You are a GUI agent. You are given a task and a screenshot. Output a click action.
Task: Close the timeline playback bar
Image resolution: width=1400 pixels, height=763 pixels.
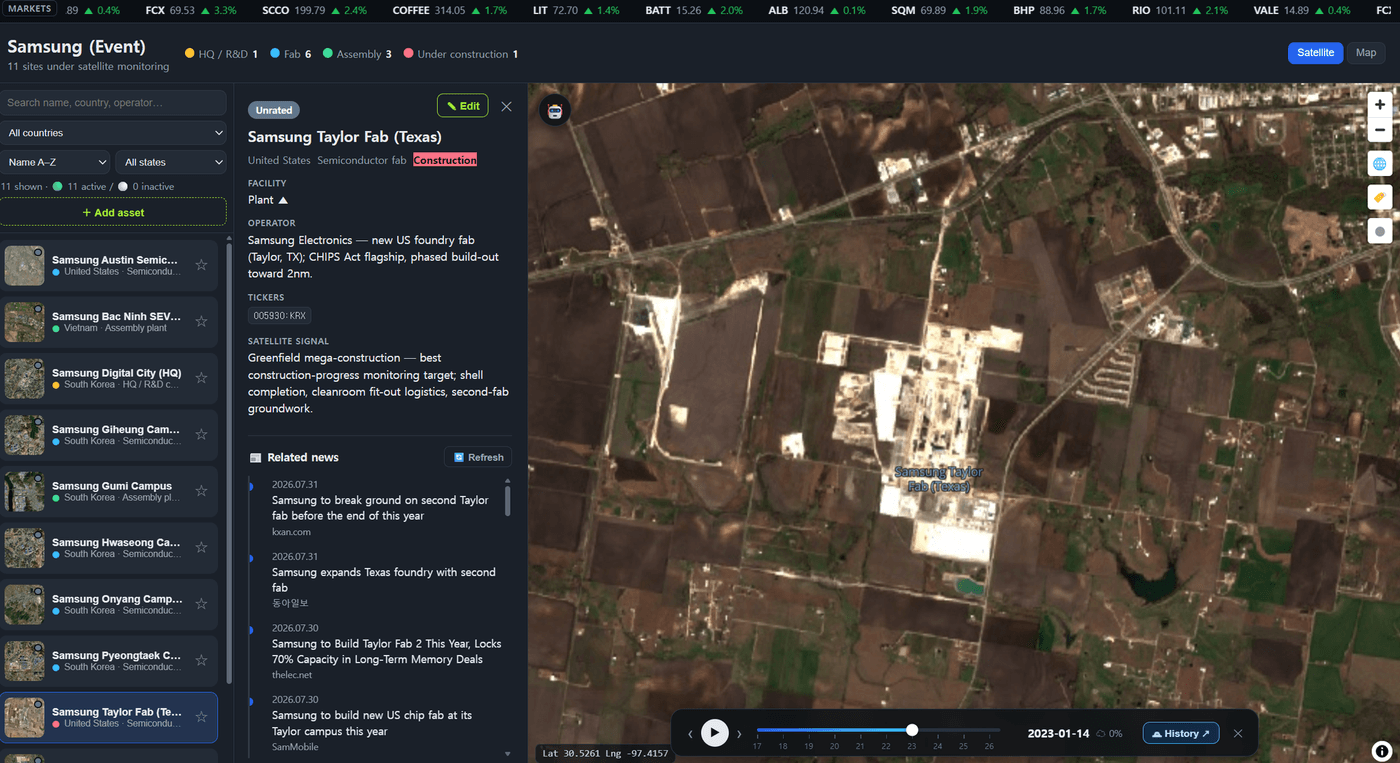point(1238,733)
